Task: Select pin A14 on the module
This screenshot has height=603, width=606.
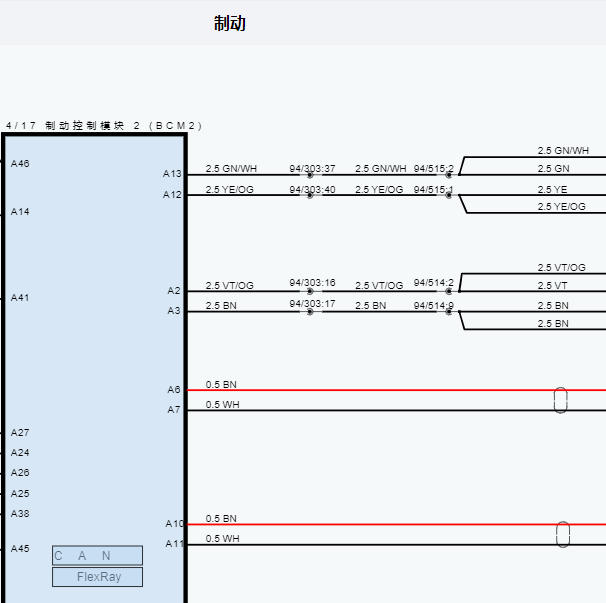Action: coord(20,211)
